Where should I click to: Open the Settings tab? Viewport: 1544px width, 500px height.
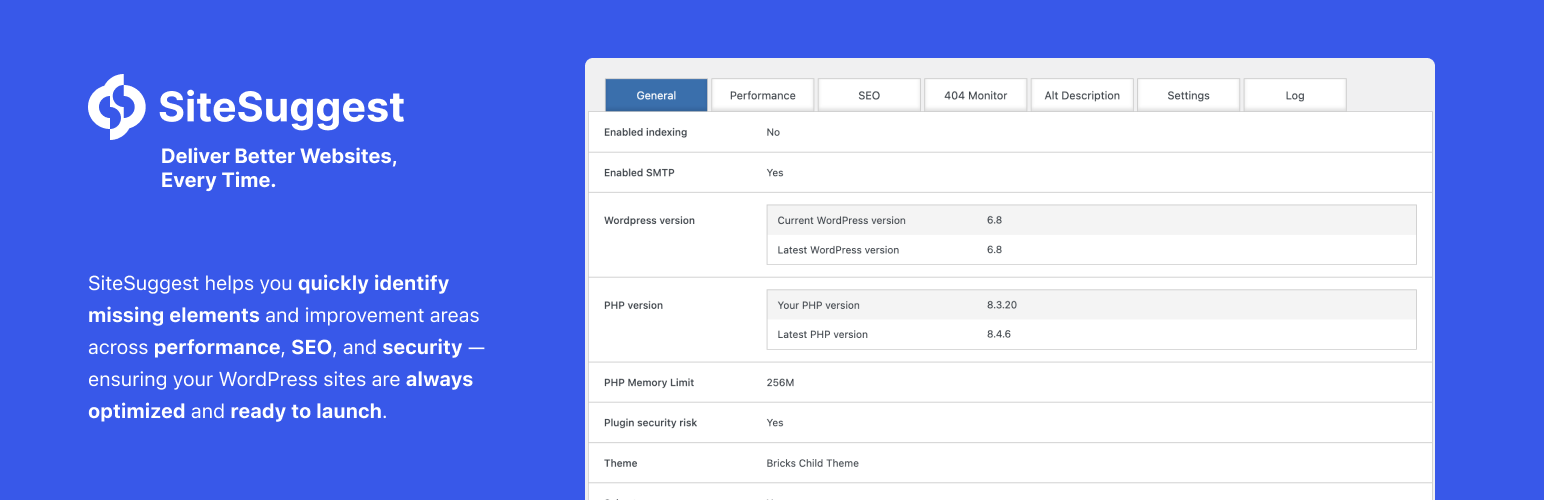click(x=1188, y=95)
